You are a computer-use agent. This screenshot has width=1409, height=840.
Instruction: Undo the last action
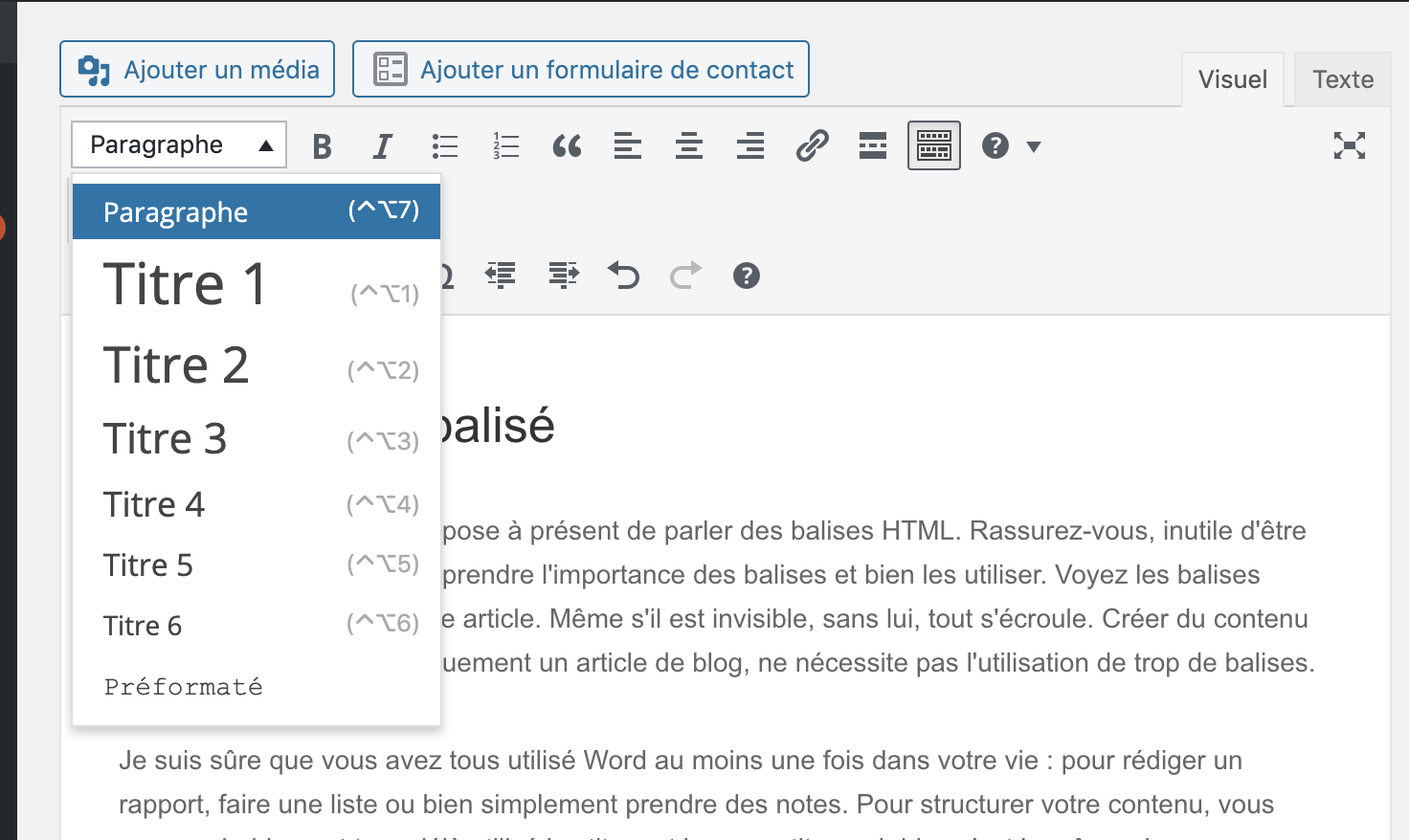(x=624, y=276)
